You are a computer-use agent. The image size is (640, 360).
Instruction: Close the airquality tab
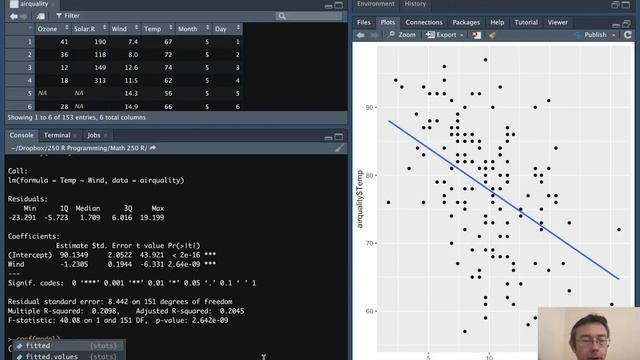tap(53, 4)
